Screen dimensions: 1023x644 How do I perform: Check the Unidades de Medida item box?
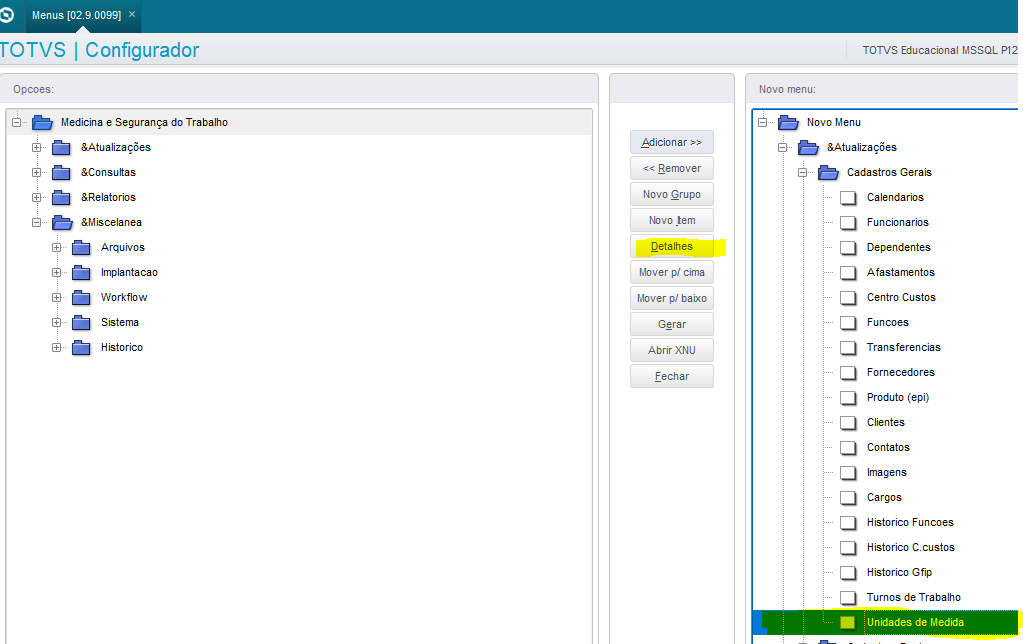pyautogui.click(x=848, y=622)
